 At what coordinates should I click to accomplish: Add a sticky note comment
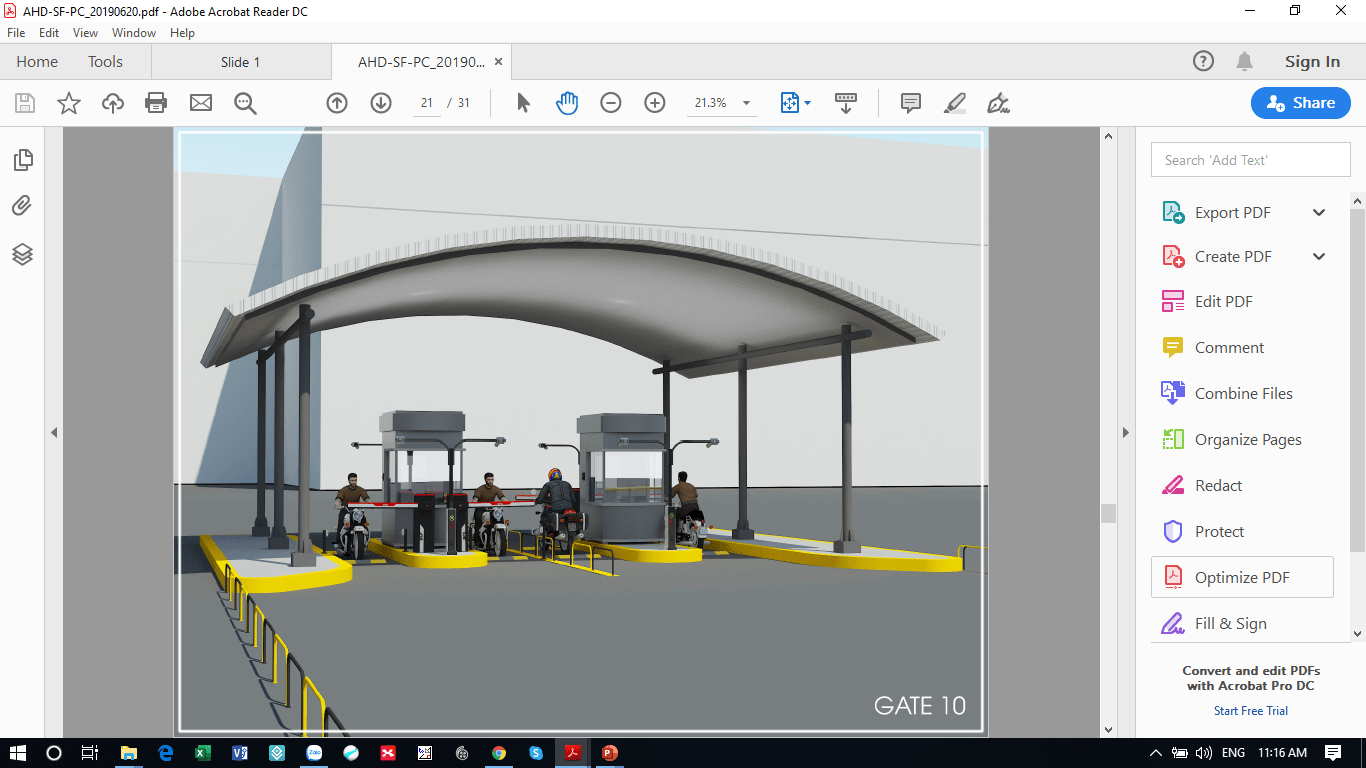910,103
